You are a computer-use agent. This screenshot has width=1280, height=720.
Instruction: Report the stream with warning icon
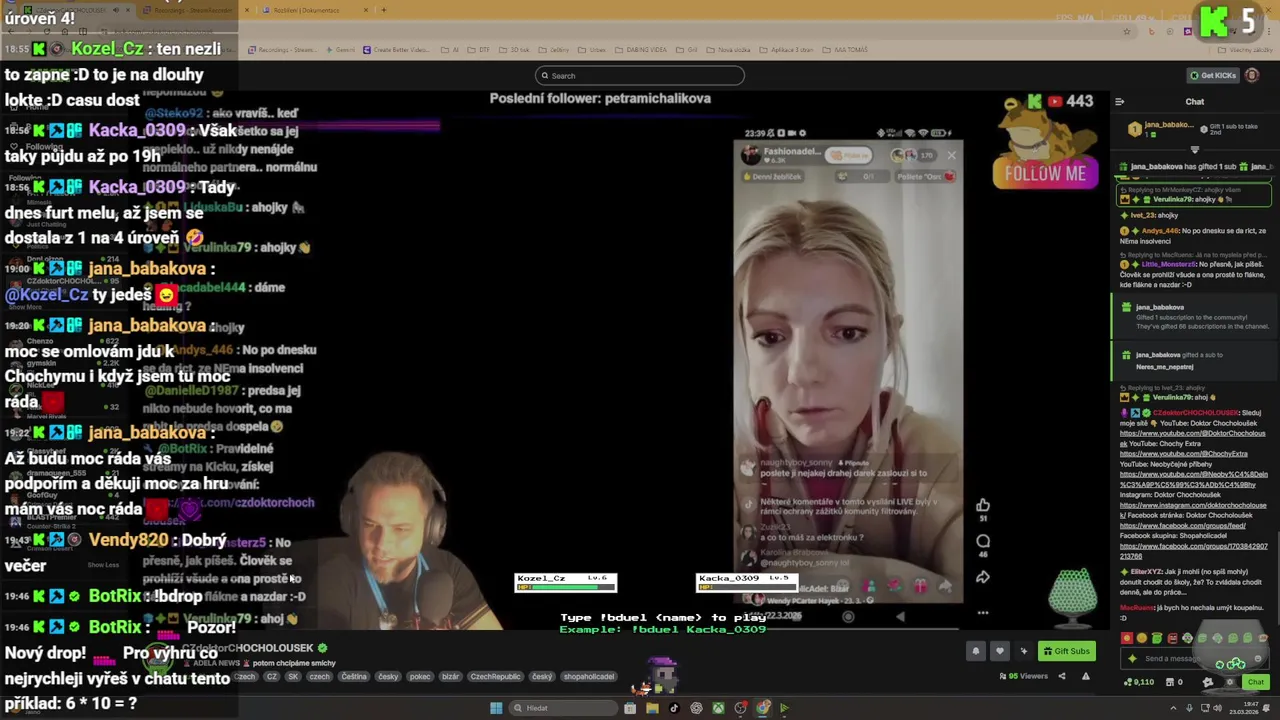[x=1085, y=676]
